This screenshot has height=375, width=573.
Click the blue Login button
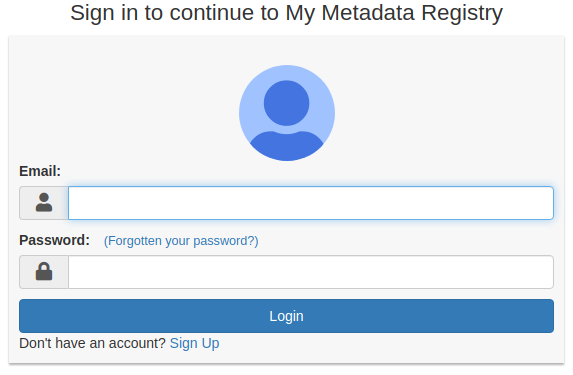[286, 316]
